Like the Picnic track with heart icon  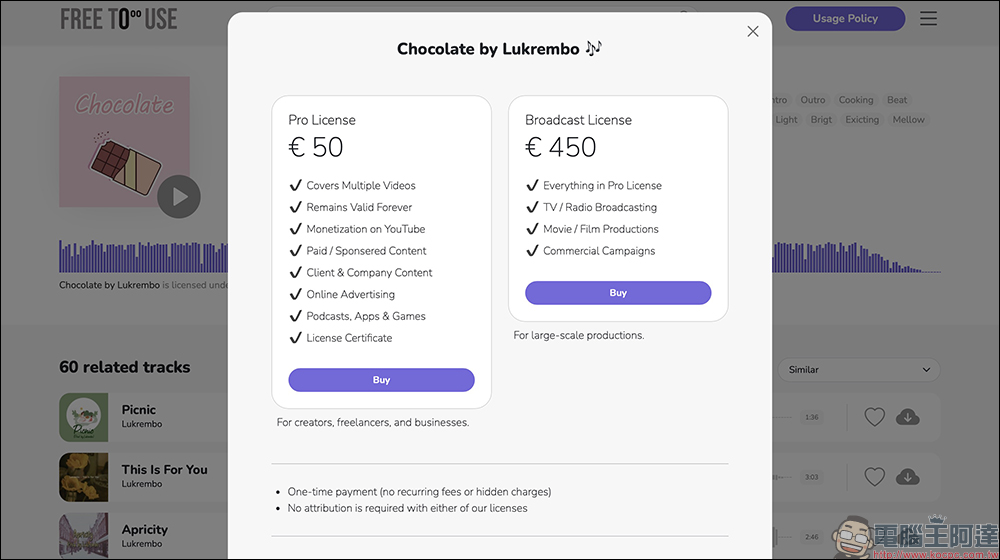click(875, 417)
